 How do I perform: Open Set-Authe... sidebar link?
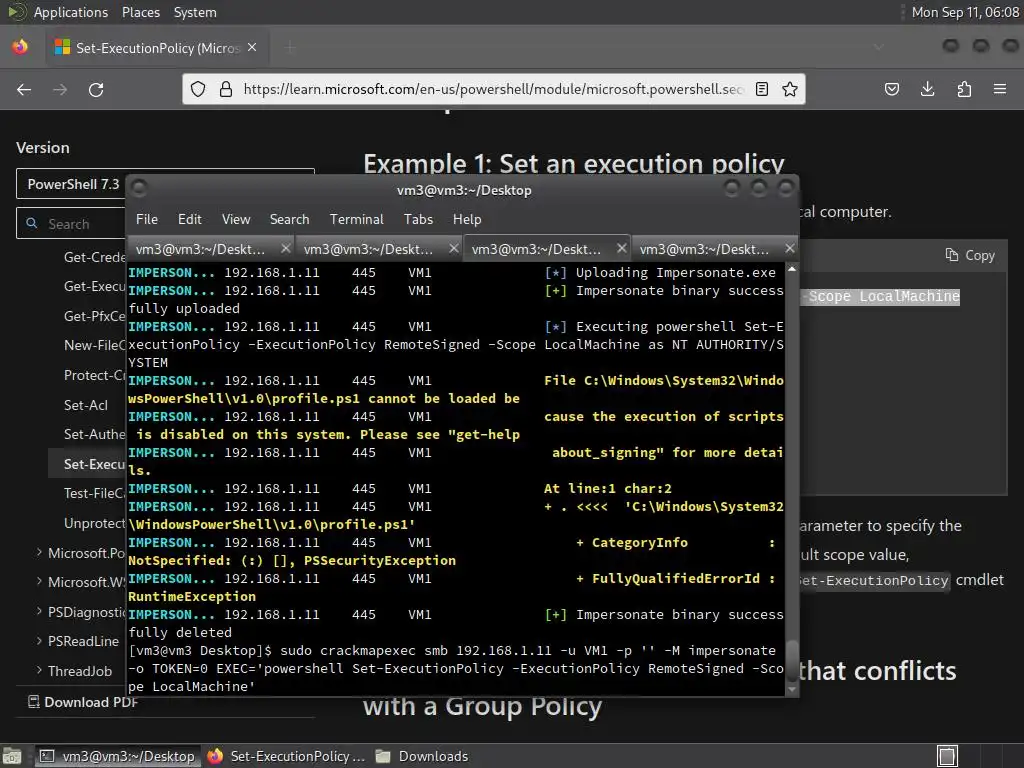tap(95, 434)
